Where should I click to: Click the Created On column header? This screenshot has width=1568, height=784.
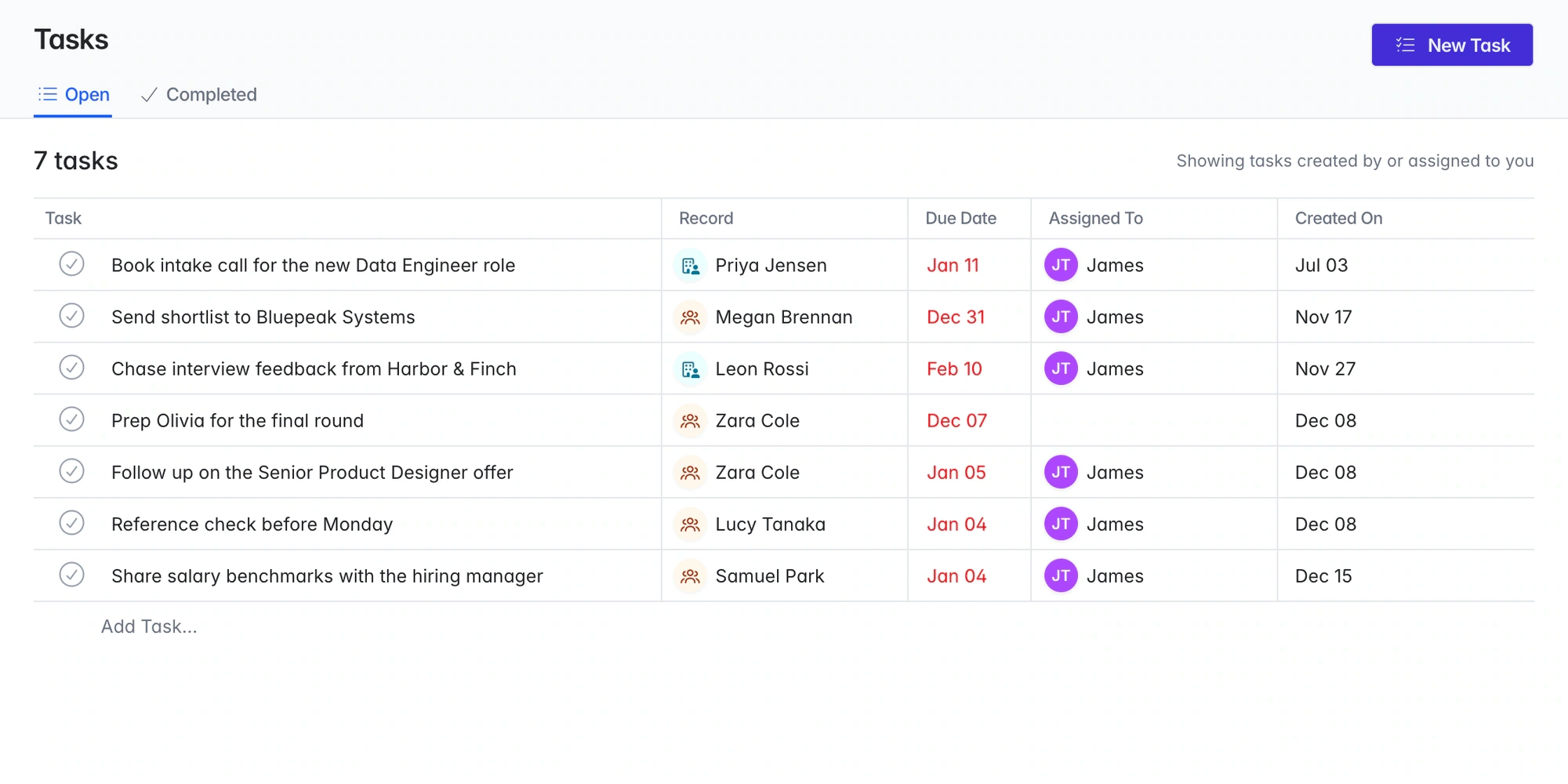point(1338,219)
